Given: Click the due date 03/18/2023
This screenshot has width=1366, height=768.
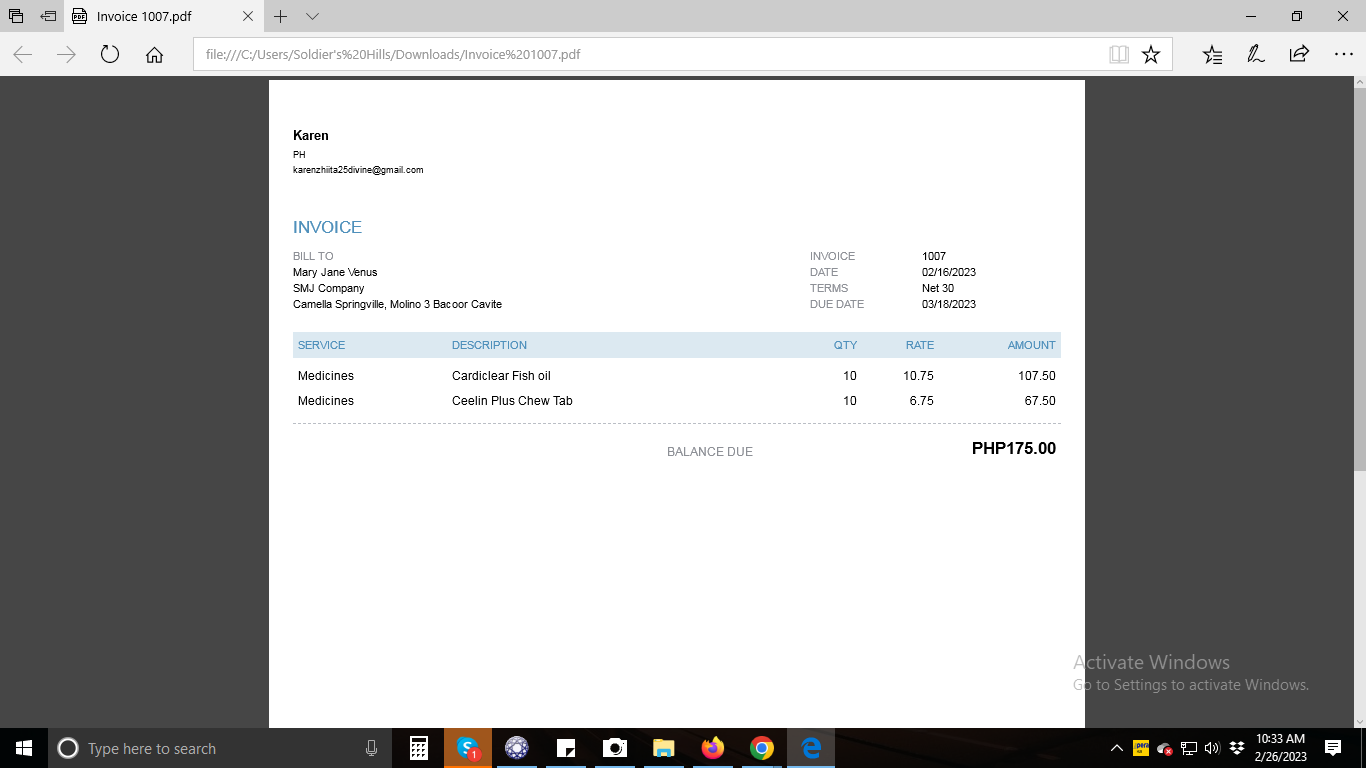Looking at the screenshot, I should point(949,304).
